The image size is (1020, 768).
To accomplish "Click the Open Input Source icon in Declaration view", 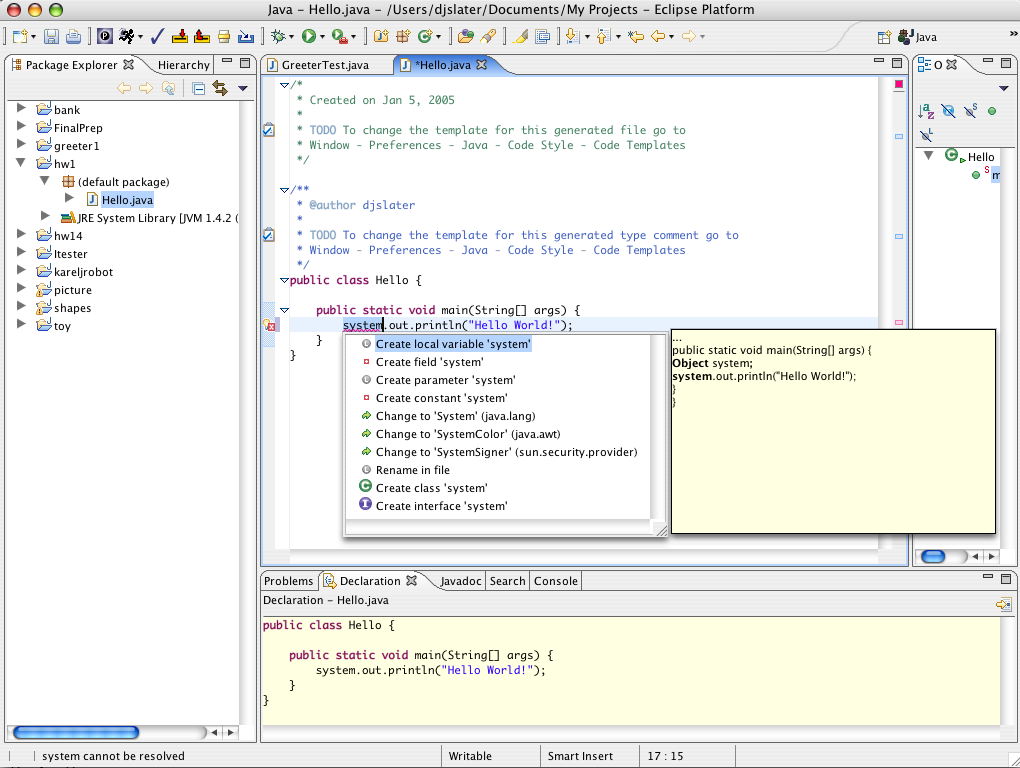I will tap(1003, 605).
